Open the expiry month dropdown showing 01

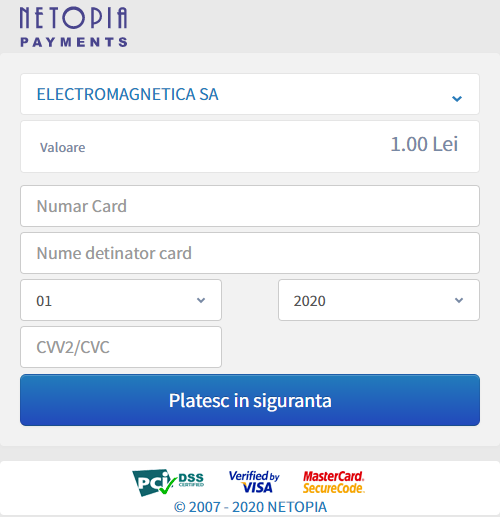point(121,300)
